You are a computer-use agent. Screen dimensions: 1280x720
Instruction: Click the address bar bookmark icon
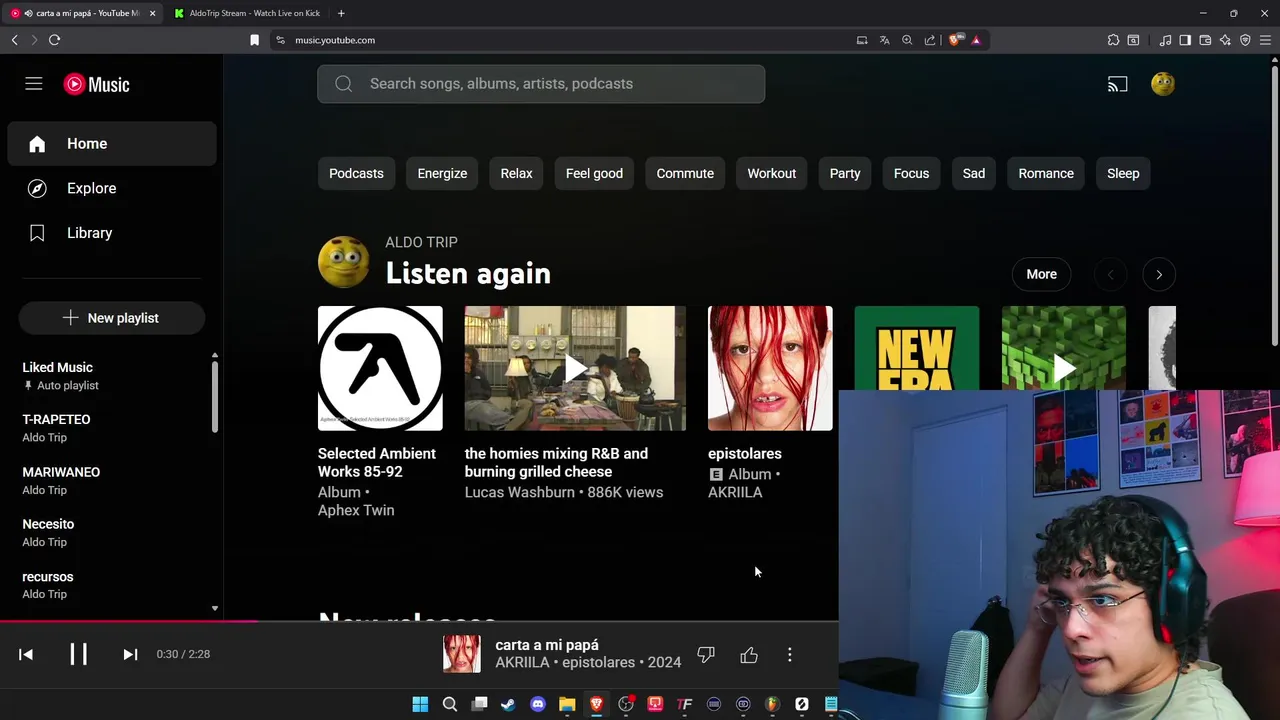(254, 40)
